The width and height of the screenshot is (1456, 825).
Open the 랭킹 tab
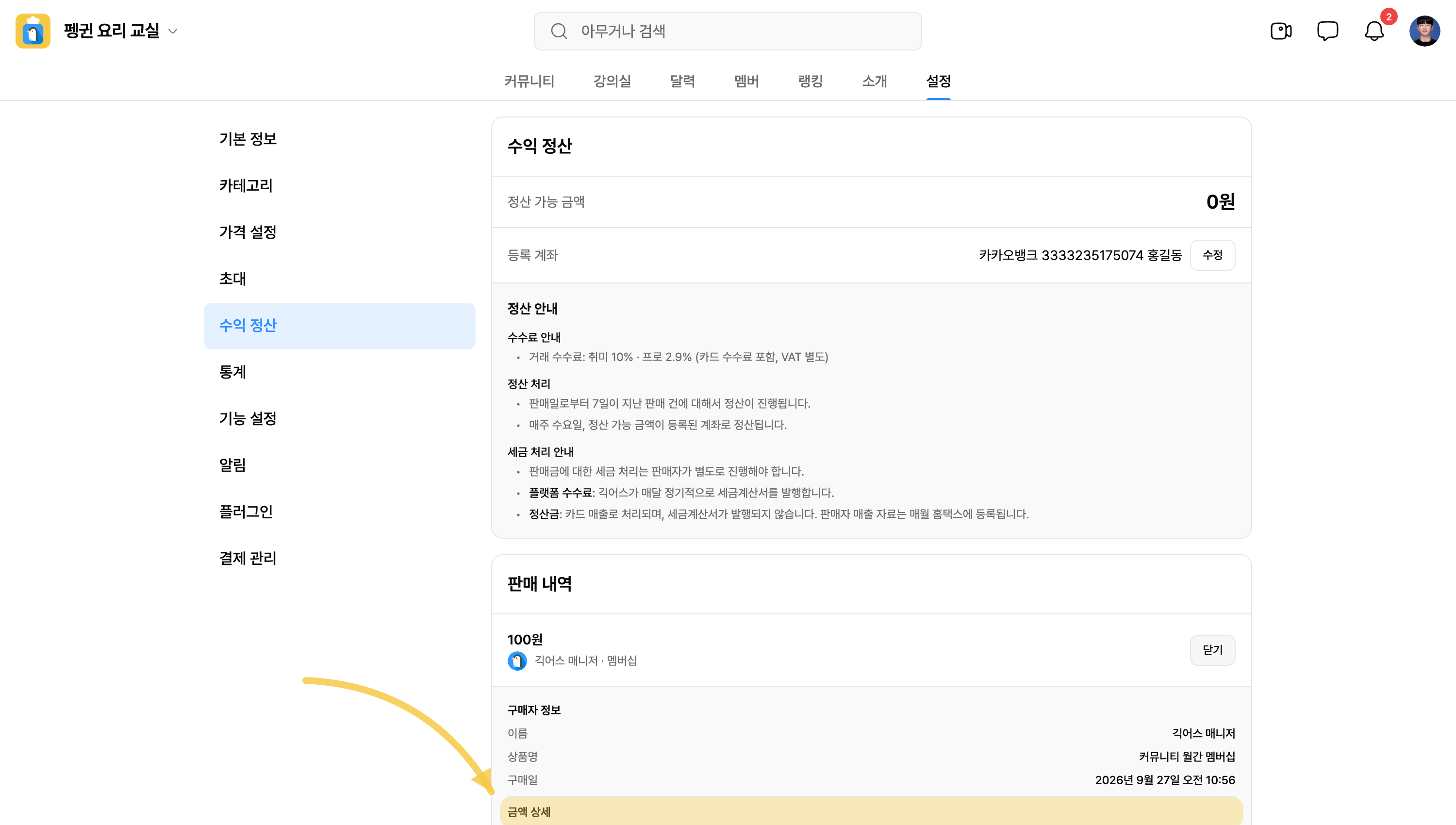[x=810, y=81]
